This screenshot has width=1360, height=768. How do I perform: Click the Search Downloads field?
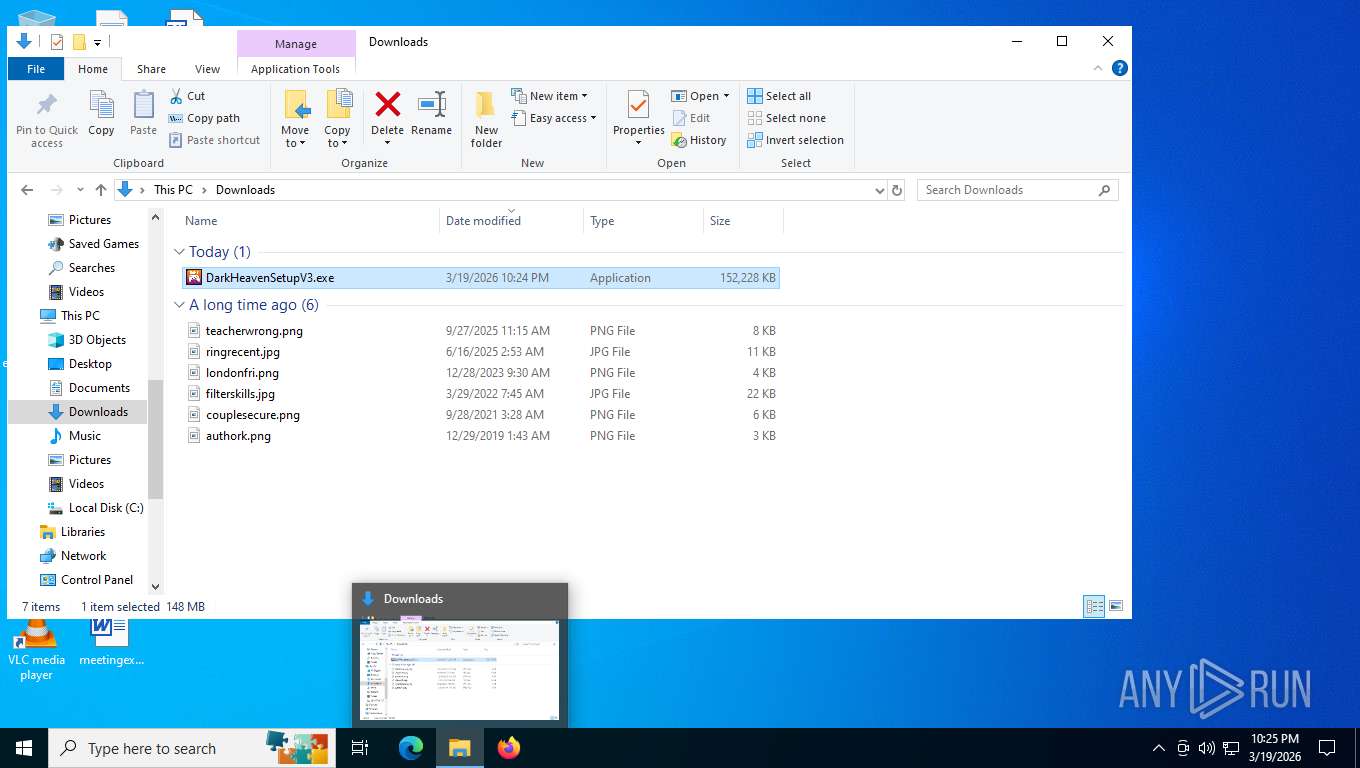(1017, 190)
